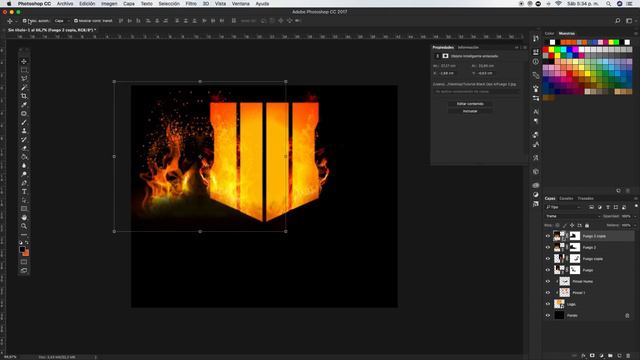Open the layer comp dropdown in Propiedades

pos(477,92)
